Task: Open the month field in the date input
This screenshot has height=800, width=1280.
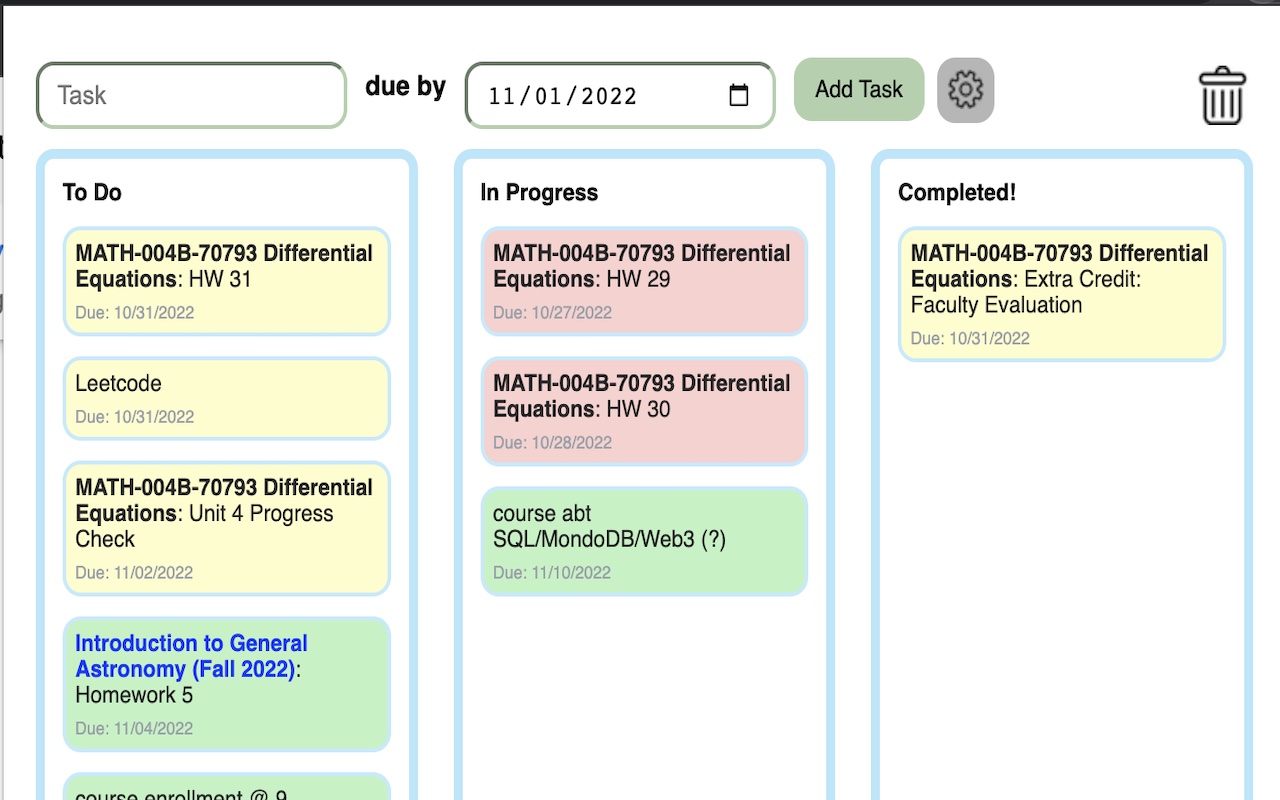Action: click(x=500, y=96)
